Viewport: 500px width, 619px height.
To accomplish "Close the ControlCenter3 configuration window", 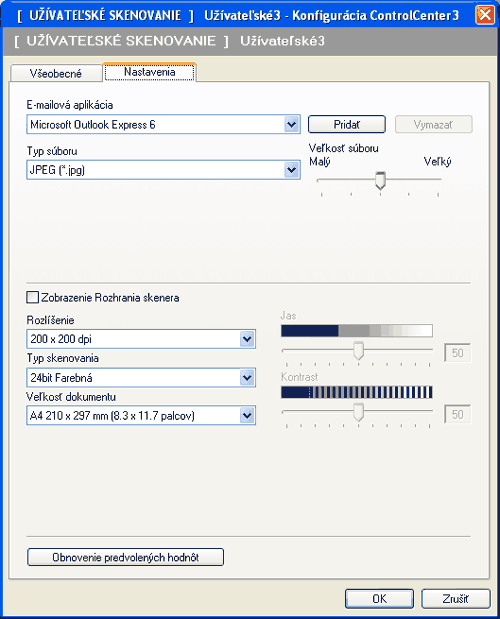I will coord(485,15).
